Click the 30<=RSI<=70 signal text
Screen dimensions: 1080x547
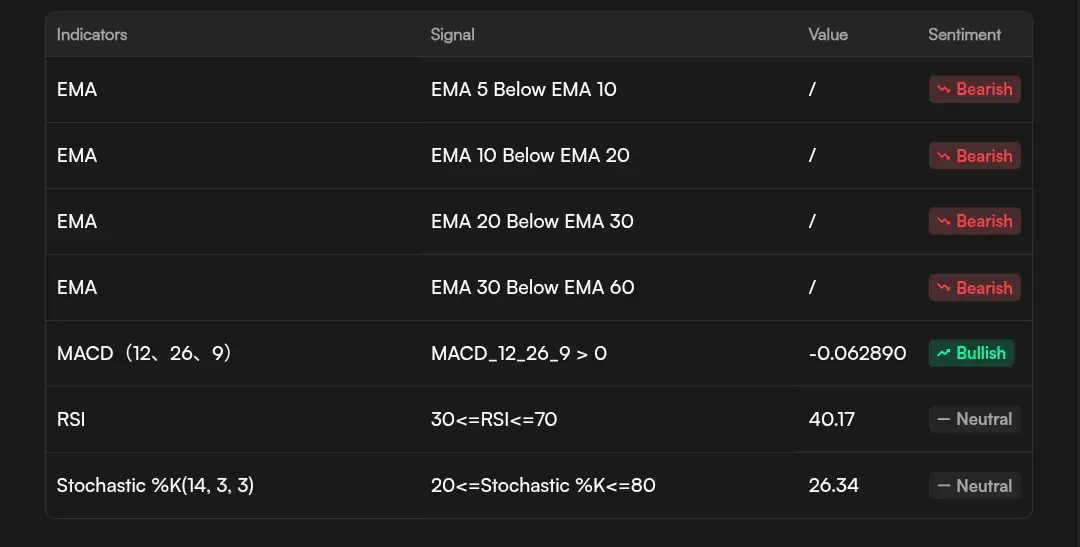click(x=494, y=419)
